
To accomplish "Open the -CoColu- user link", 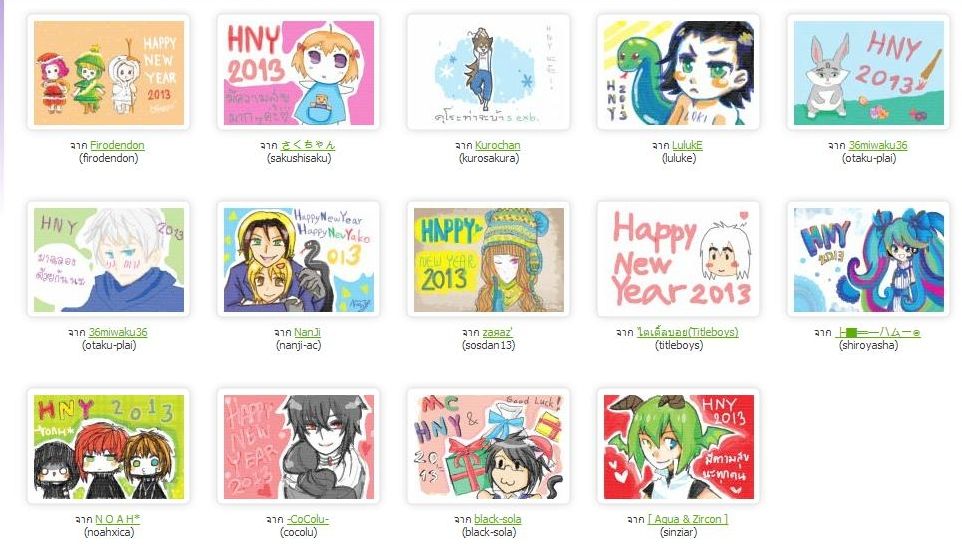I will coord(308,519).
